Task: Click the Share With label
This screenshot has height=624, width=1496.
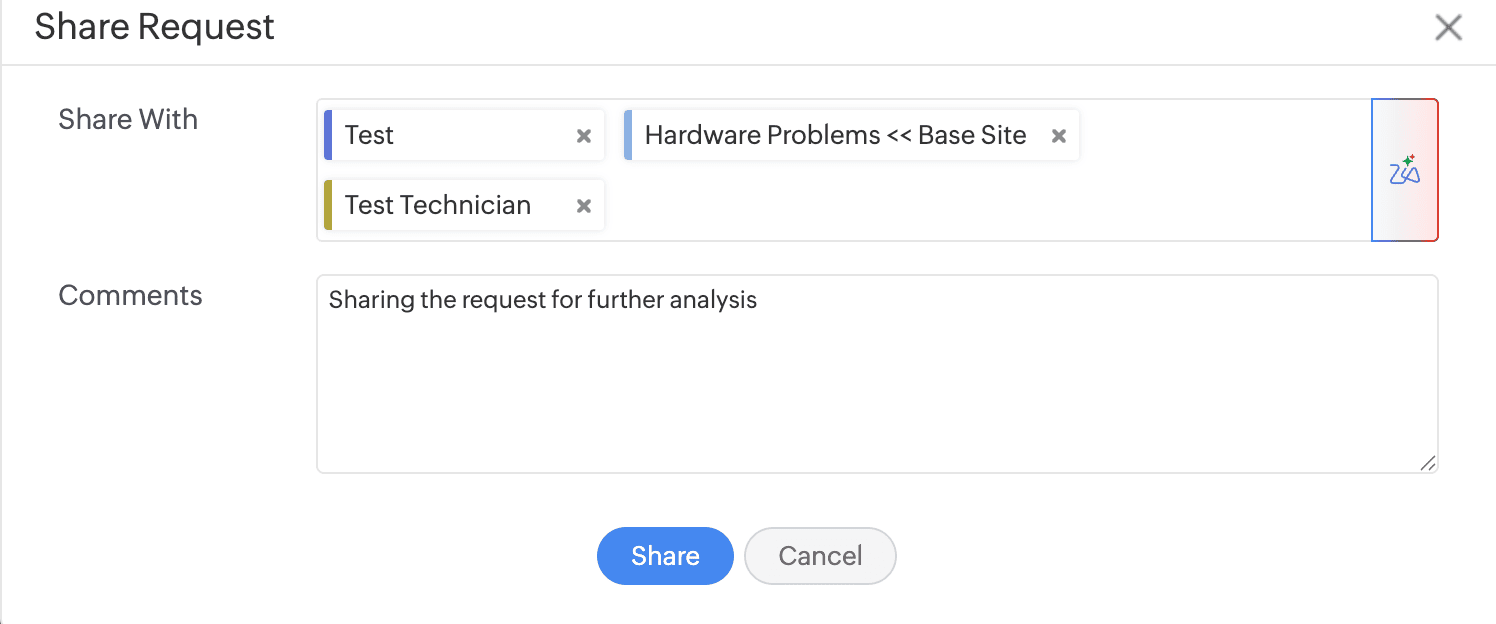Action: point(128,120)
